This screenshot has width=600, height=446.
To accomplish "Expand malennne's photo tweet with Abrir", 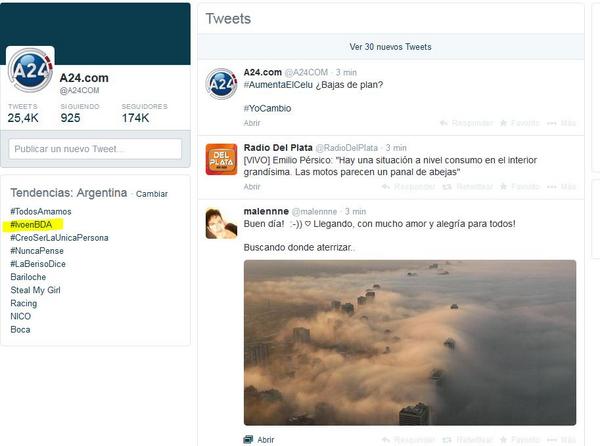I will click(x=265, y=439).
